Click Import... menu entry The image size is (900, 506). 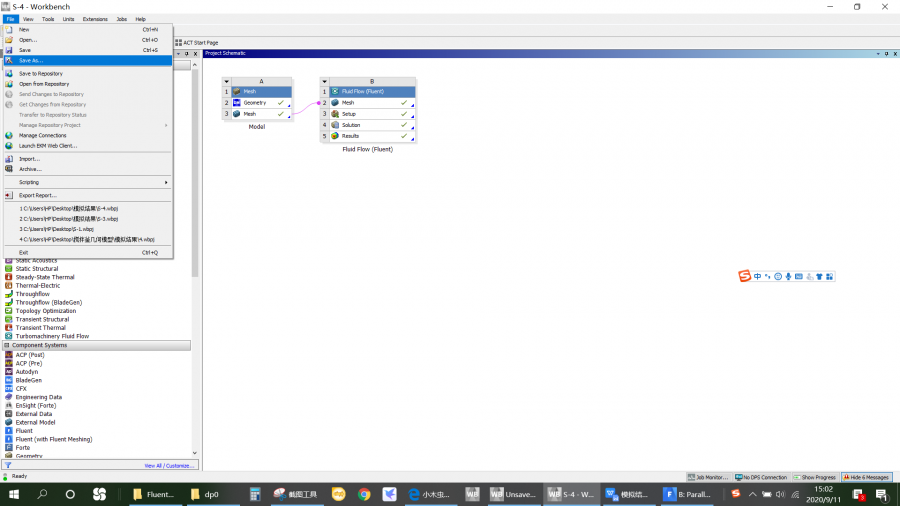click(88, 159)
